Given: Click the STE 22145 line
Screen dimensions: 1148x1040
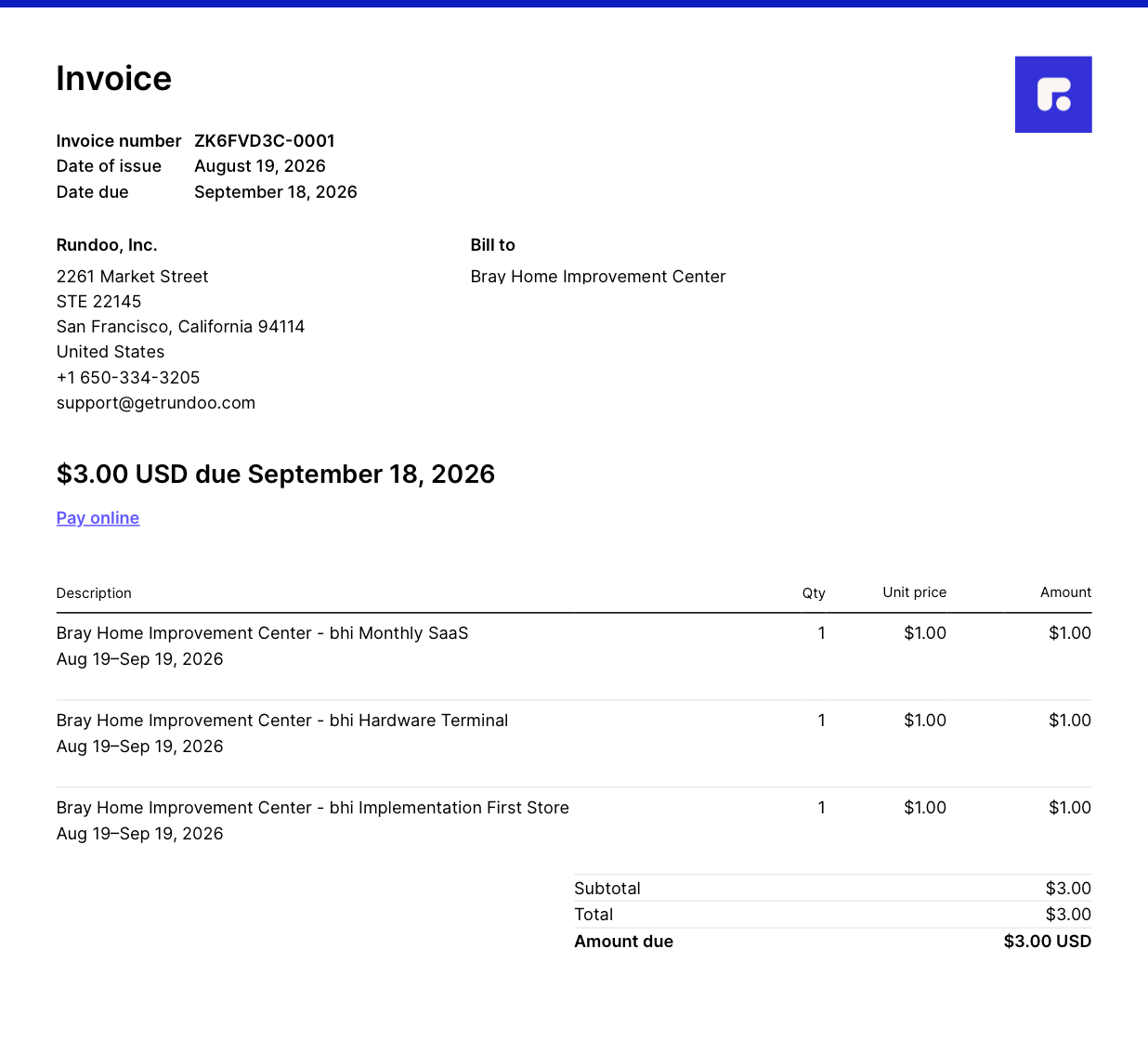Looking at the screenshot, I should point(98,302).
